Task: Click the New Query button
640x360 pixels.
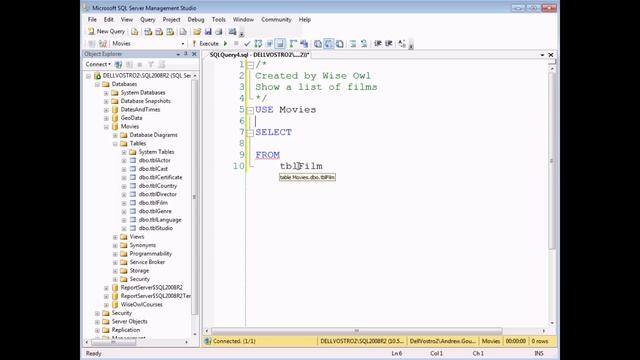Action: [x=106, y=31]
